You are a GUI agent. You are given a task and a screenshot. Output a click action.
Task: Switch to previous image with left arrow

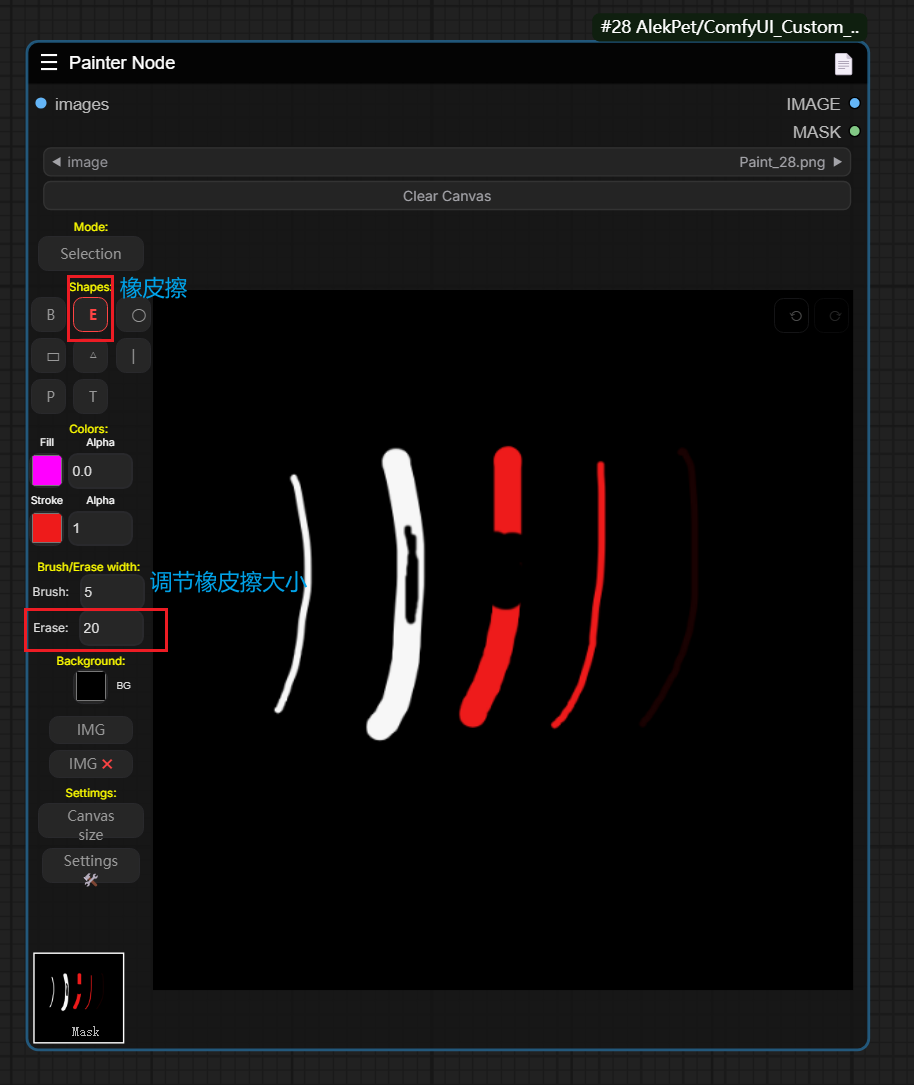pos(56,162)
